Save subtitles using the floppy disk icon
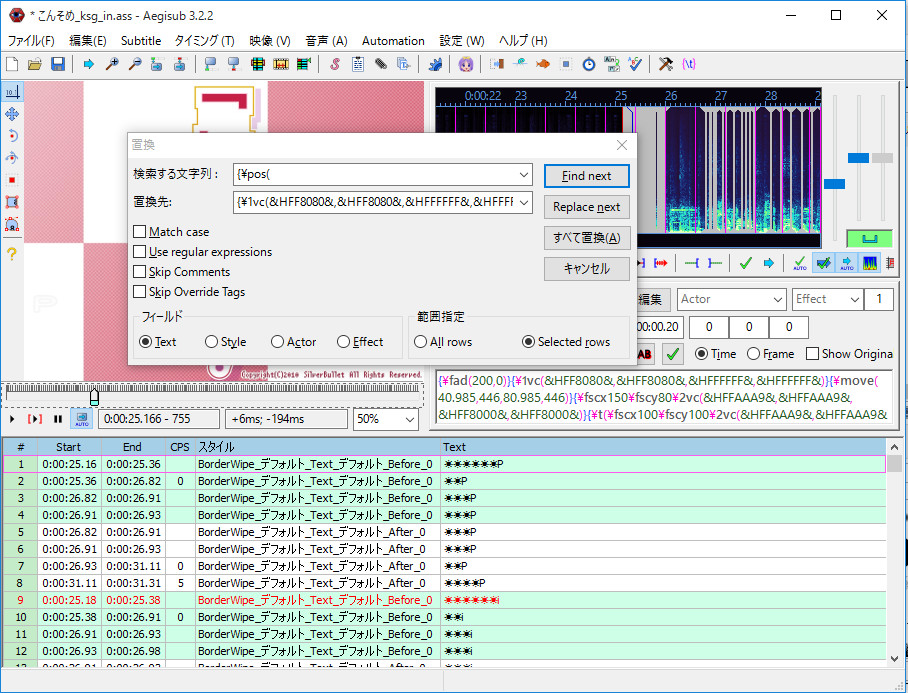This screenshot has height=693, width=908. click(x=58, y=64)
